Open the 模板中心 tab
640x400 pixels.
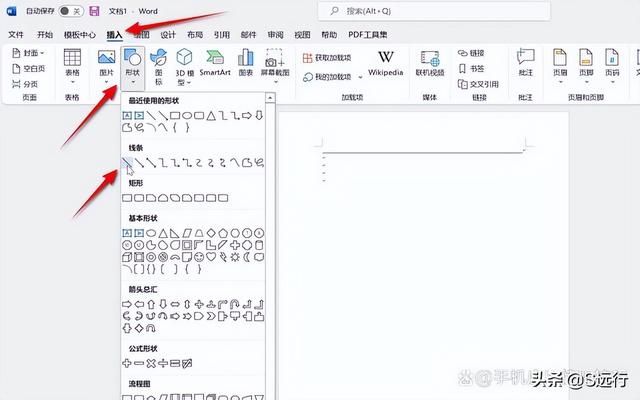pos(80,35)
